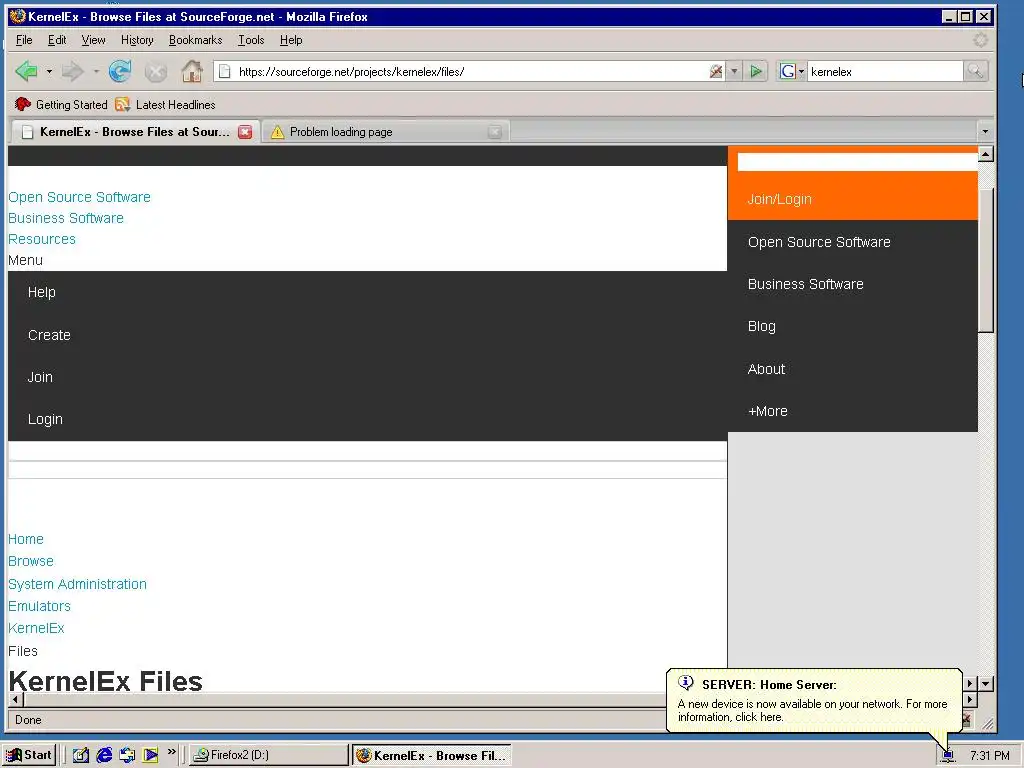1024x768 pixels.
Task: Open the Edit menu
Action: pos(57,40)
